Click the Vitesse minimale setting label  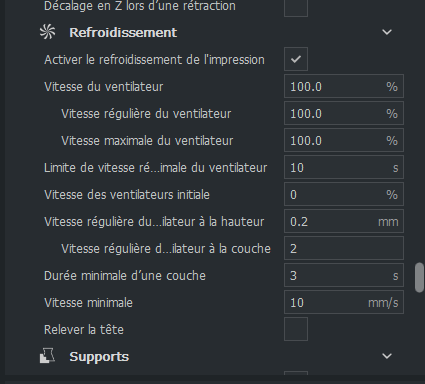(88, 303)
